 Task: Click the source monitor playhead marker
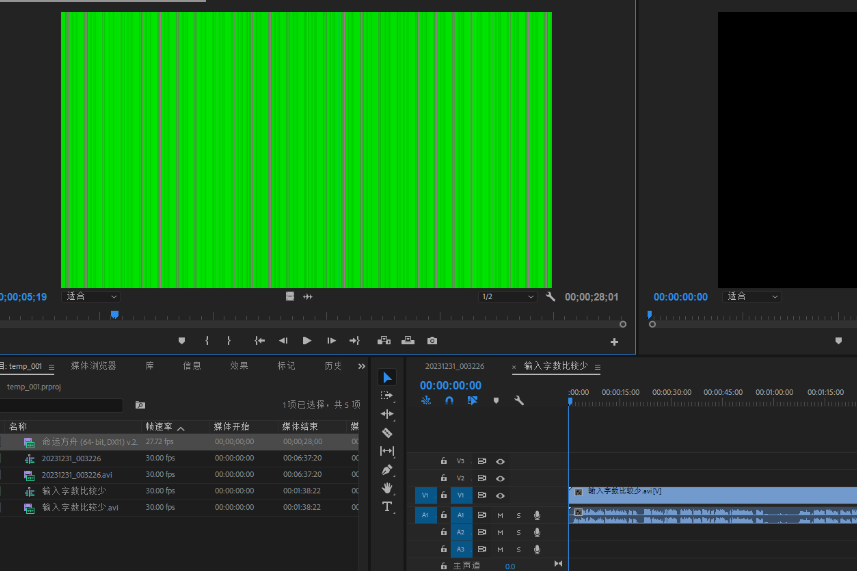(114, 315)
